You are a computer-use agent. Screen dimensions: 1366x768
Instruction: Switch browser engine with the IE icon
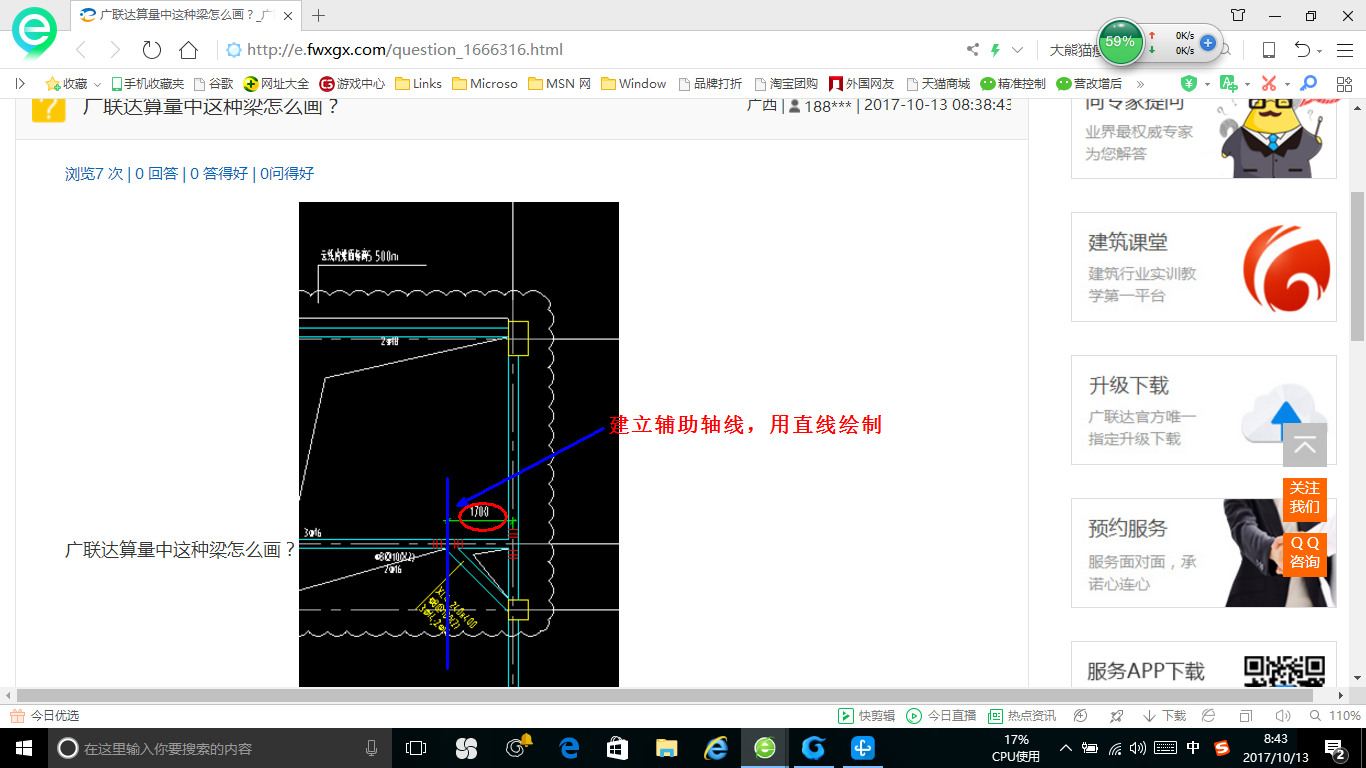point(1208,716)
